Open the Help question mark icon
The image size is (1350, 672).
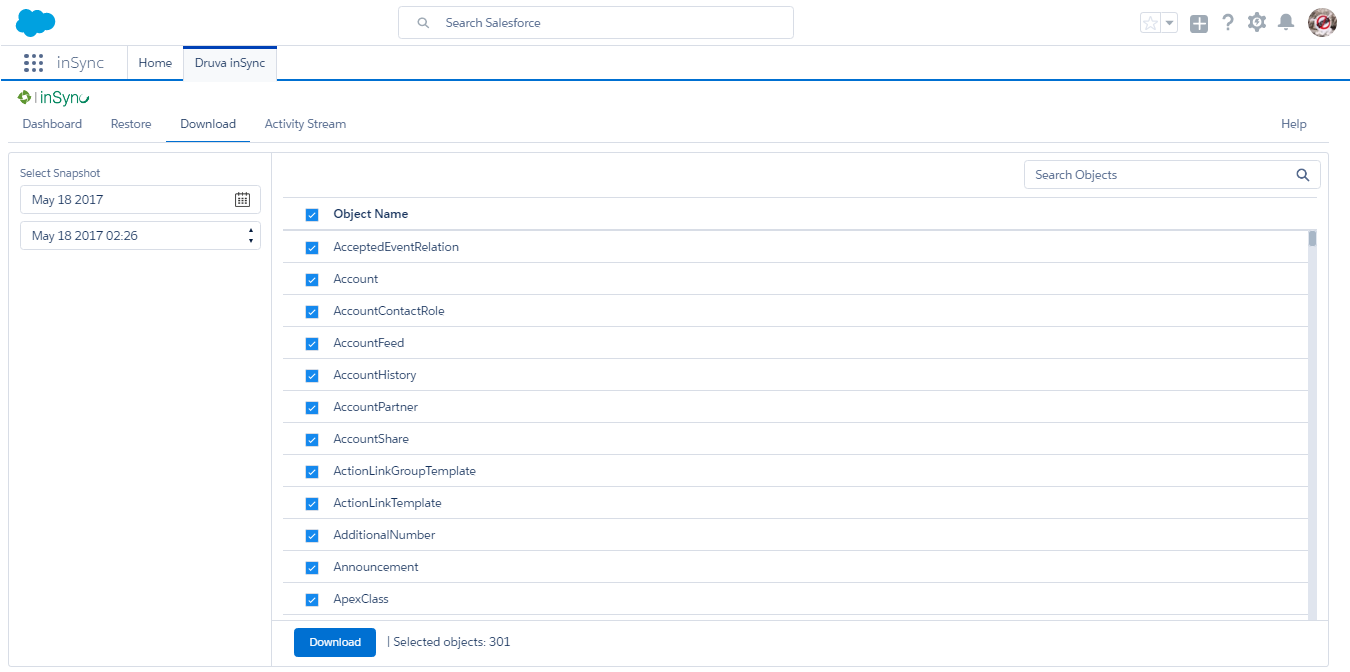pyautogui.click(x=1228, y=22)
